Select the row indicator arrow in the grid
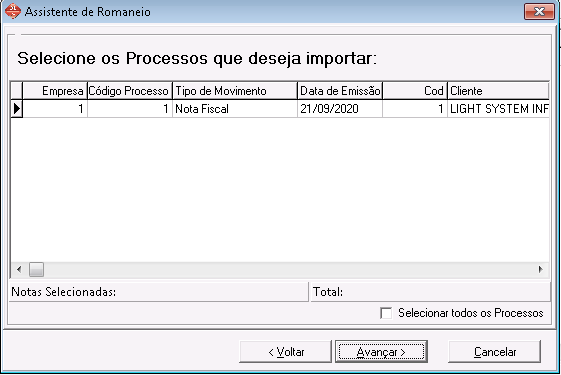Screen dimensions: 561x375 pos(17,108)
